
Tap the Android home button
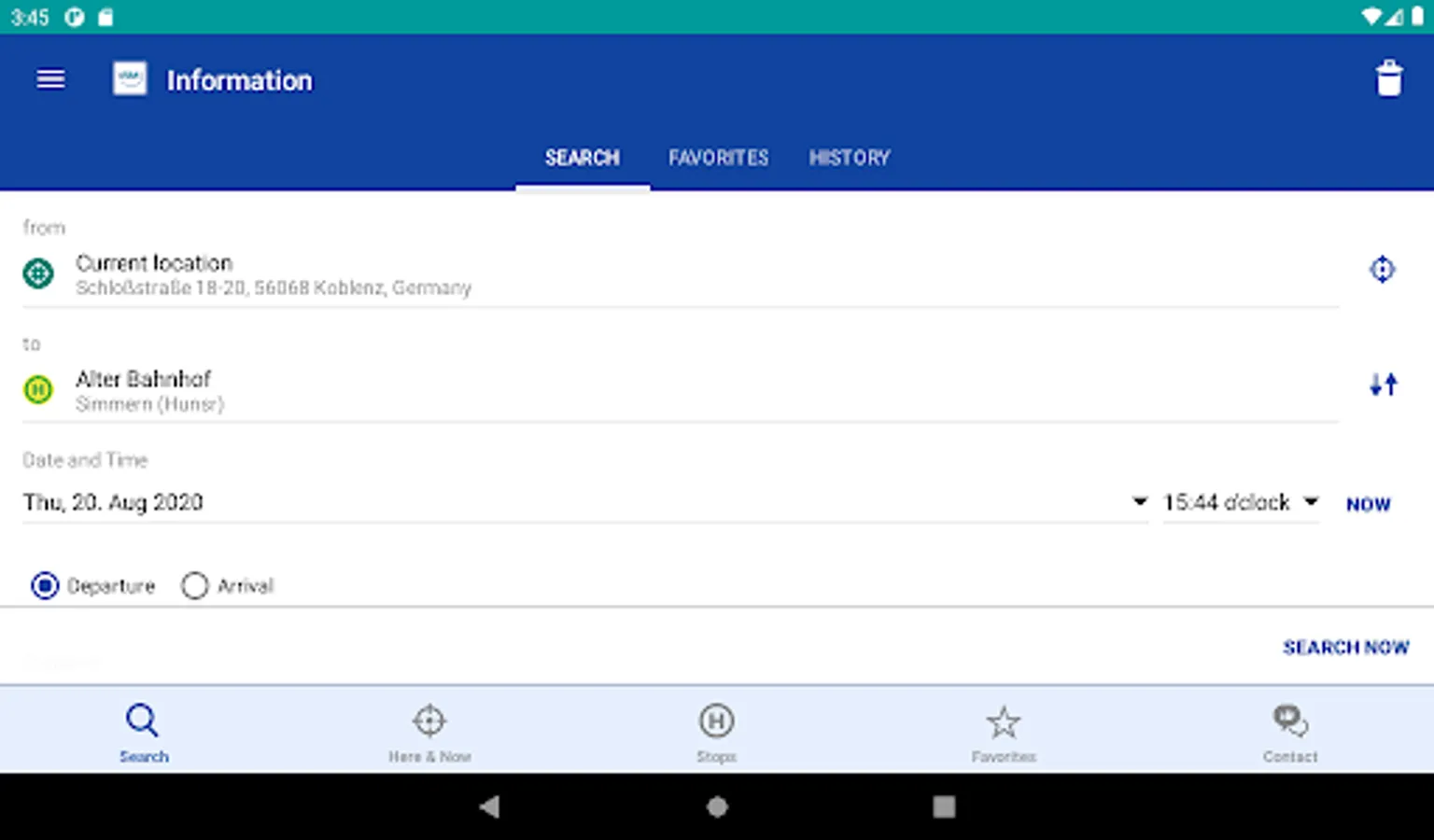[717, 806]
